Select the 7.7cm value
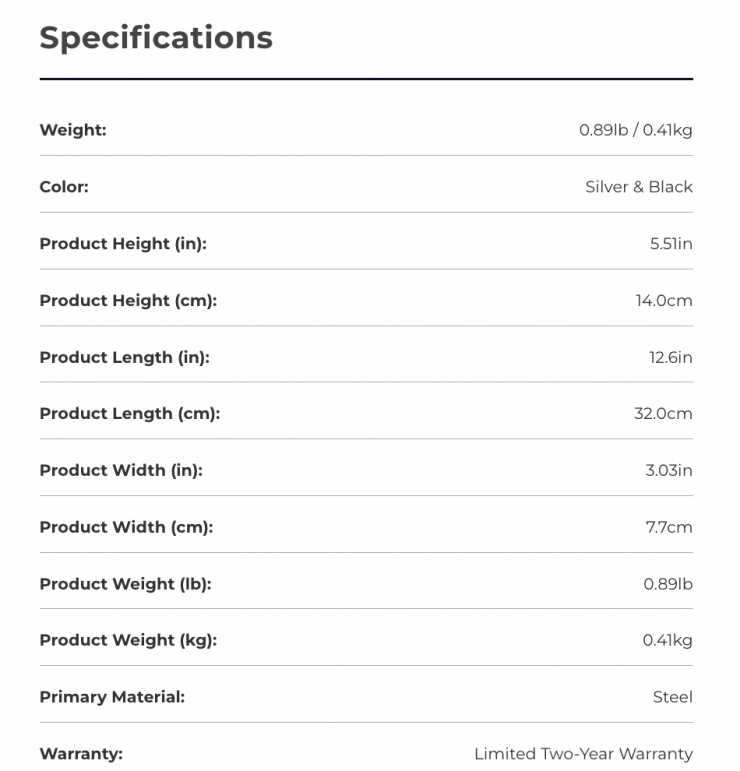The width and height of the screenshot is (740, 771). pos(669,527)
